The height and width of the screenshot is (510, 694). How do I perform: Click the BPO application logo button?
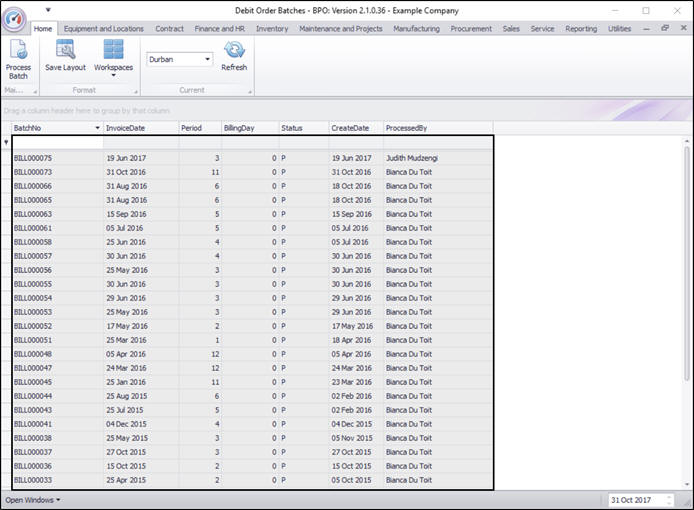tap(14, 19)
